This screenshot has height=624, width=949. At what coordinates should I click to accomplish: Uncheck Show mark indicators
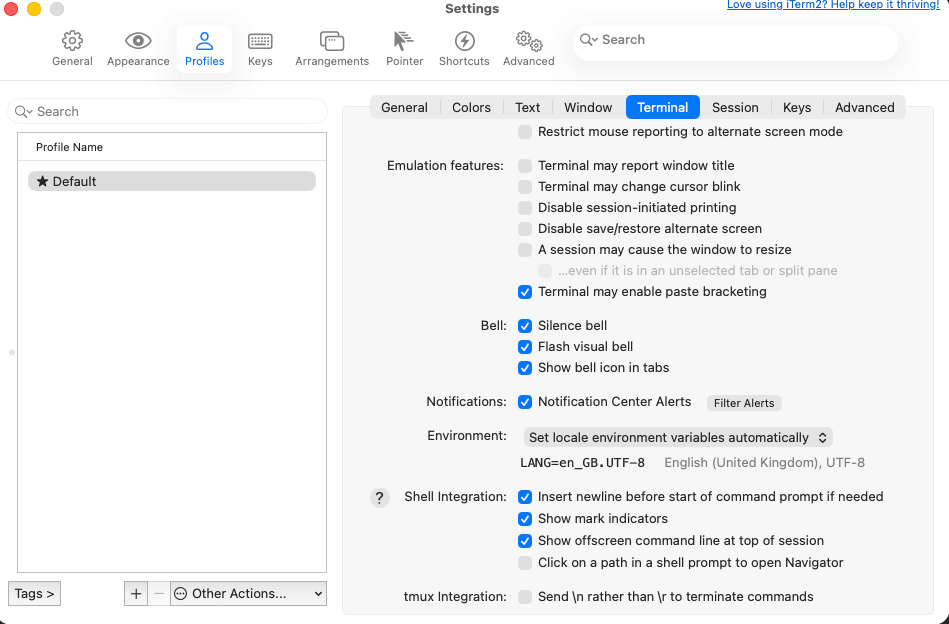[525, 519]
